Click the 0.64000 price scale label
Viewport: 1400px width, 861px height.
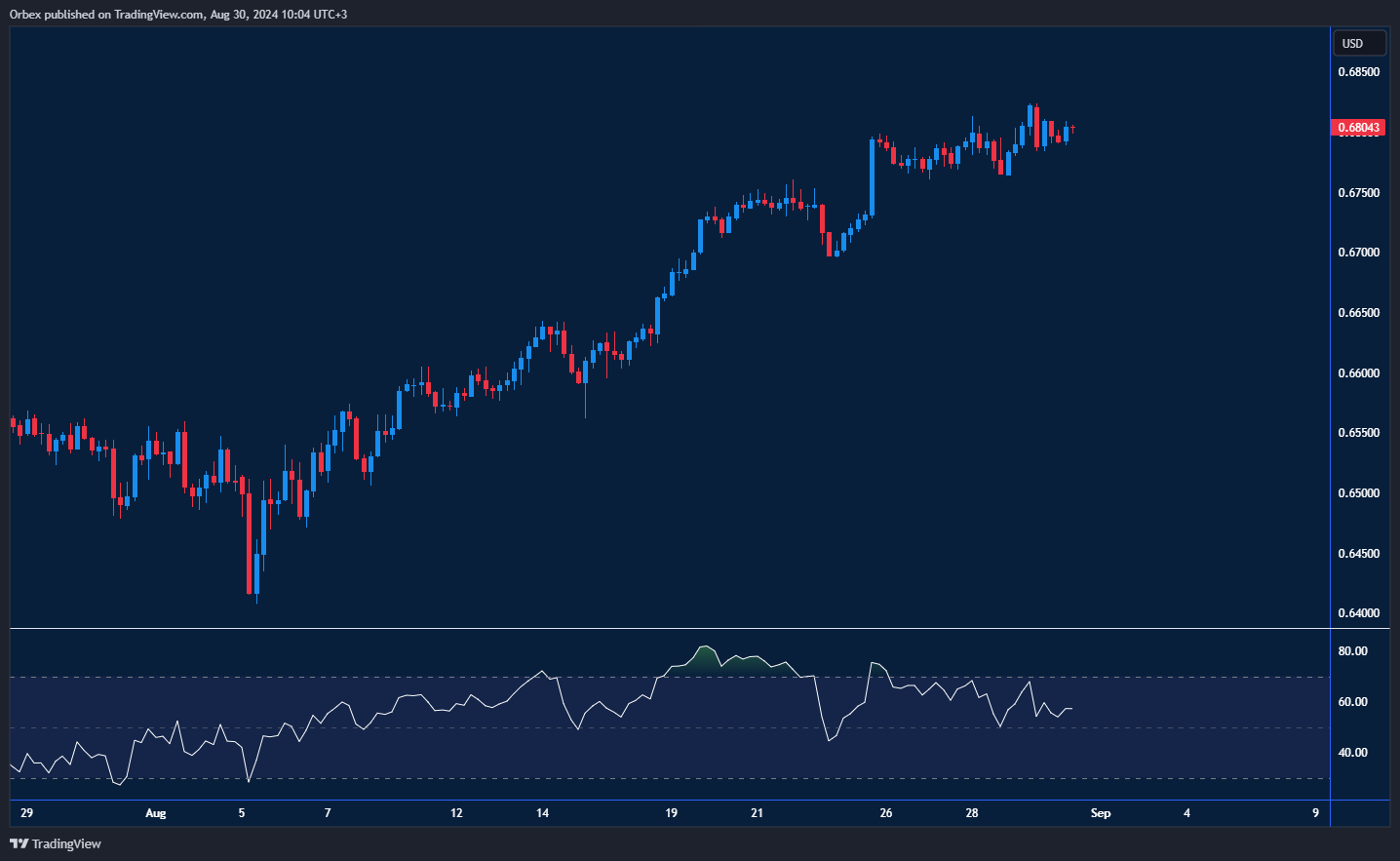coord(1358,613)
